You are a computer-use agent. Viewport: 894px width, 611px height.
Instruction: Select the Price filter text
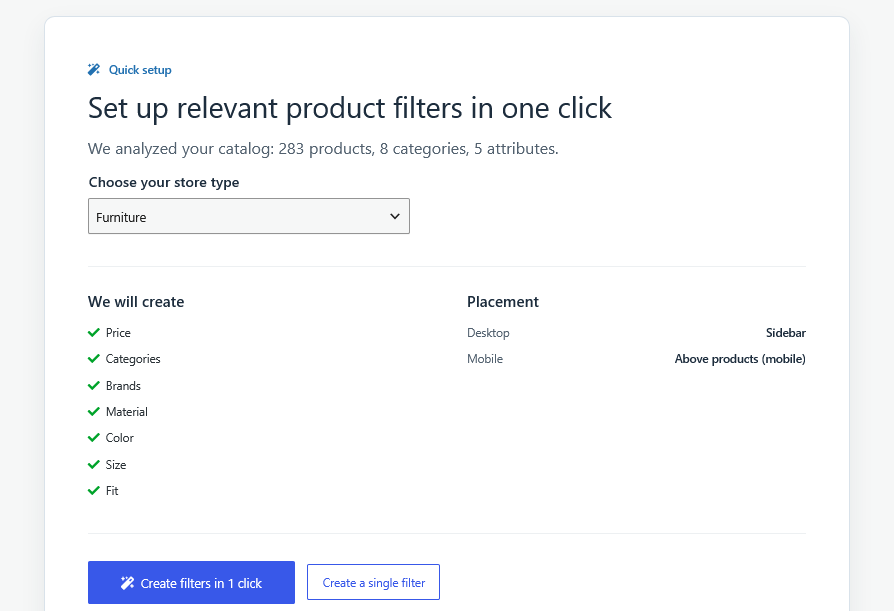pyautogui.click(x=118, y=333)
